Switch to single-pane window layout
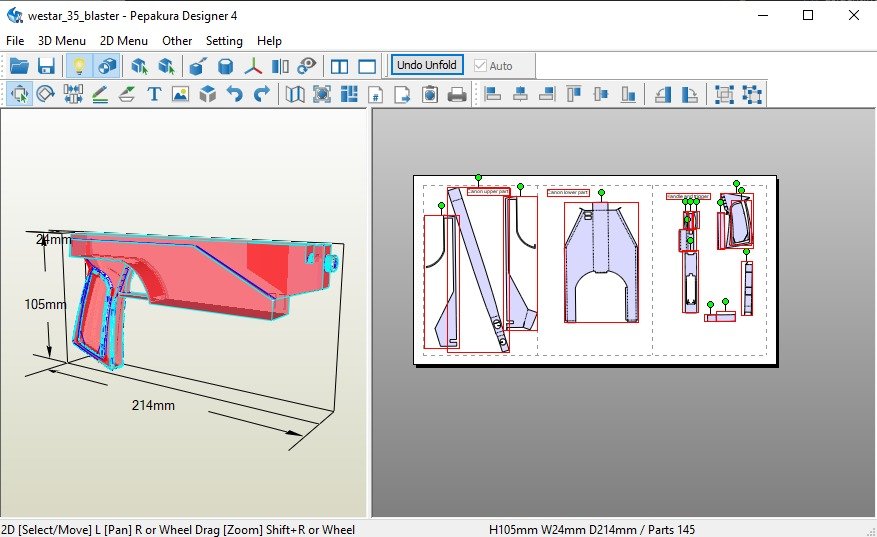877x537 pixels. [x=367, y=66]
